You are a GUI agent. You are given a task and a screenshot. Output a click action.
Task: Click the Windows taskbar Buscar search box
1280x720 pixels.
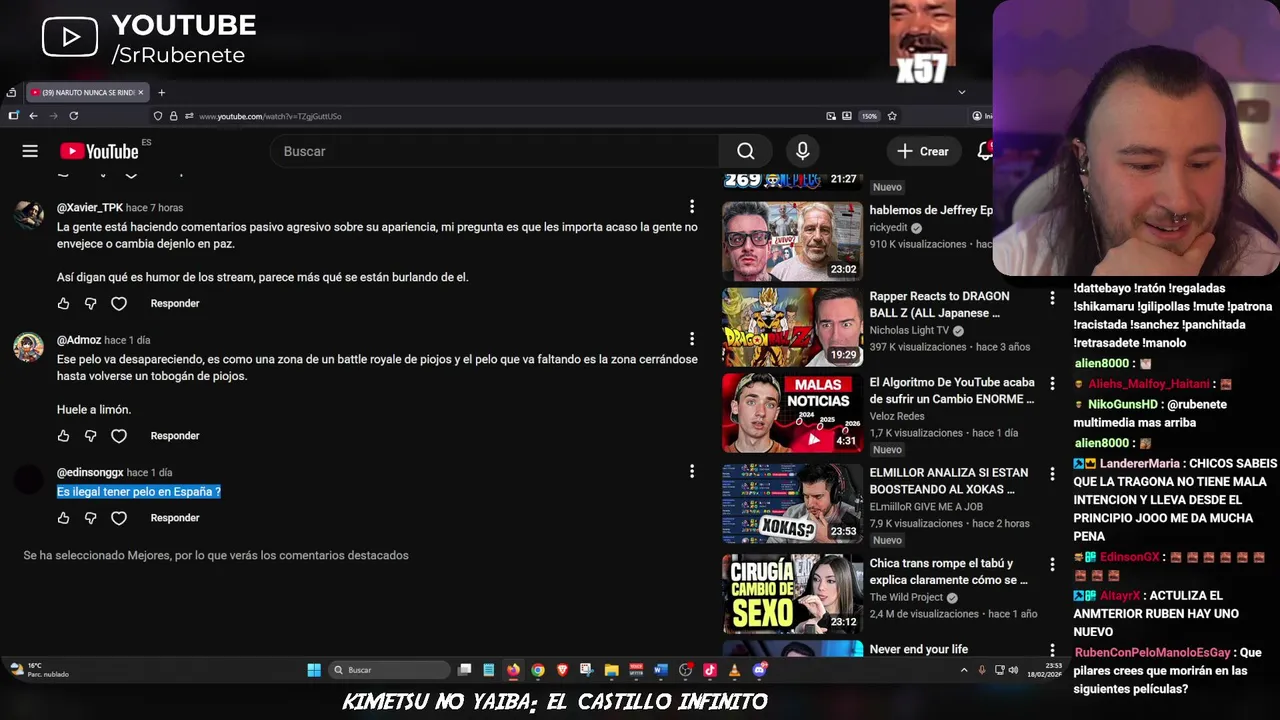(x=389, y=670)
